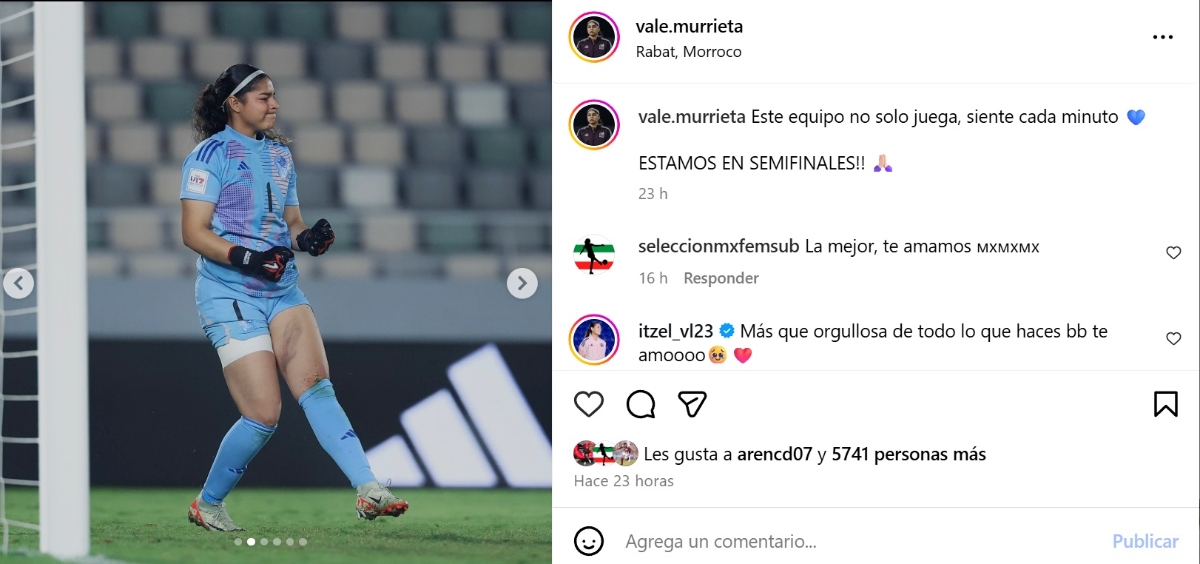
Task: Click the Responder reply link
Action: pyautogui.click(x=721, y=278)
